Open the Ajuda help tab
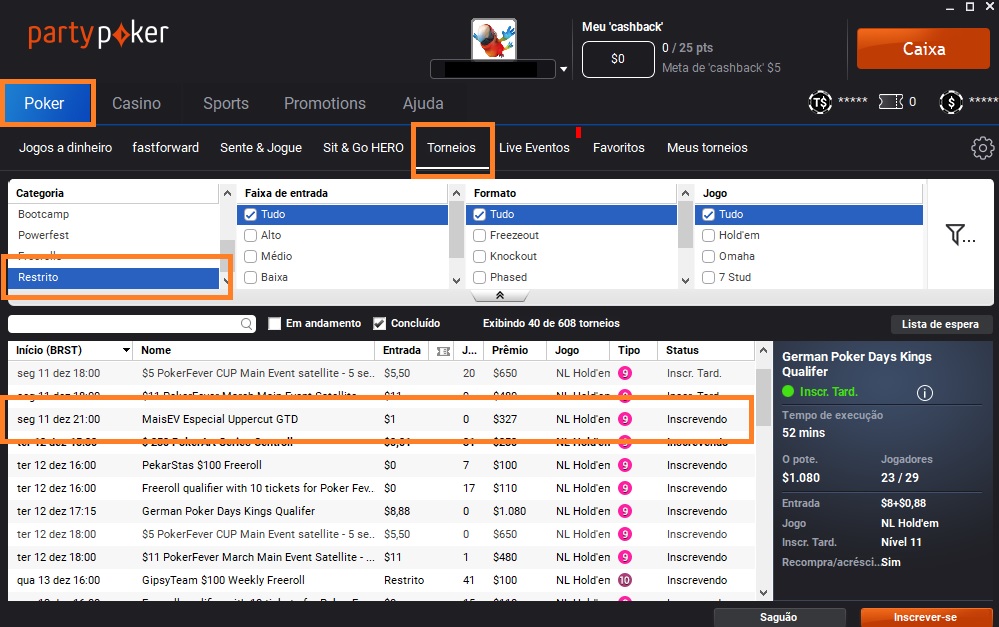Viewport: 999px width, 627px height. [x=423, y=103]
